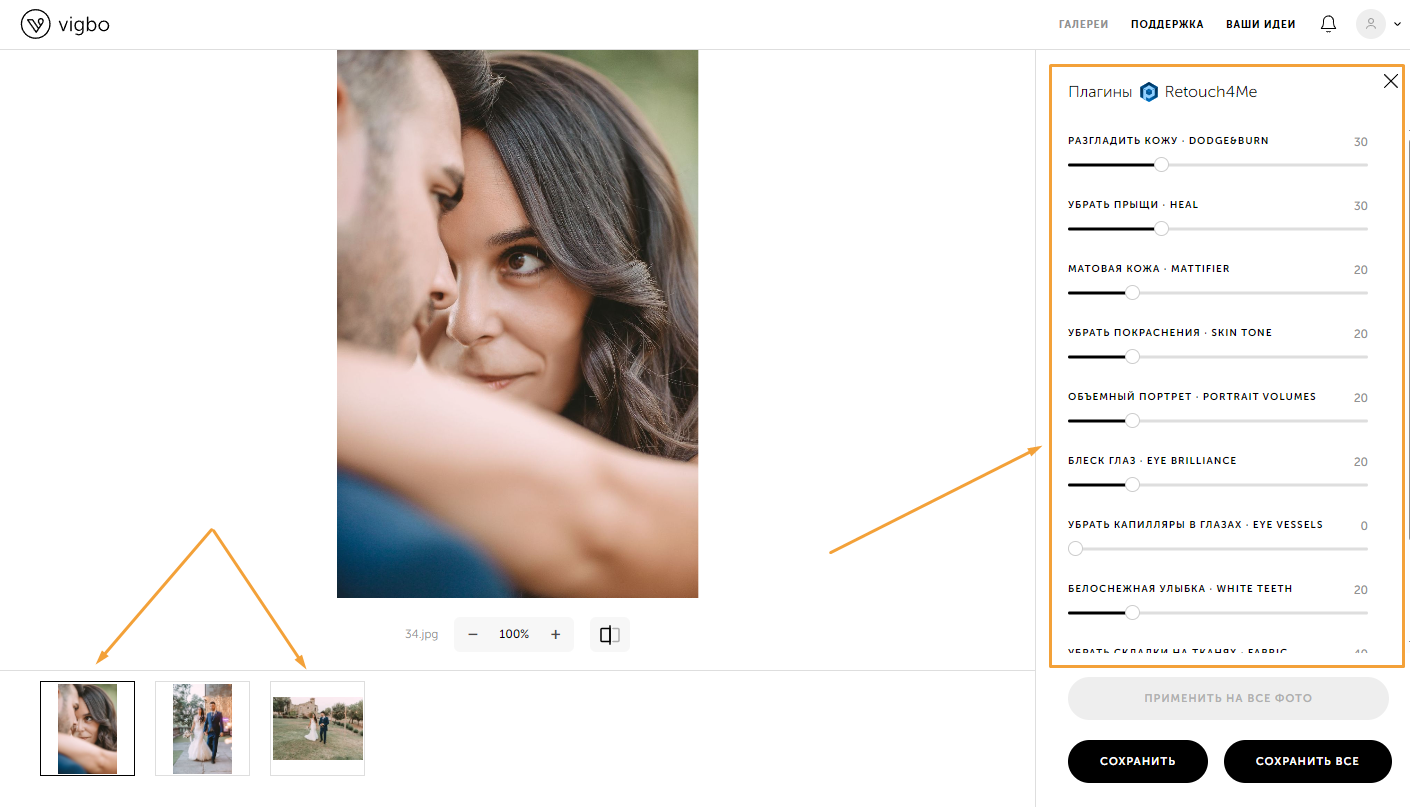The image size is (1410, 807).
Task: Zoom out with the minus icon
Action: coord(473,635)
